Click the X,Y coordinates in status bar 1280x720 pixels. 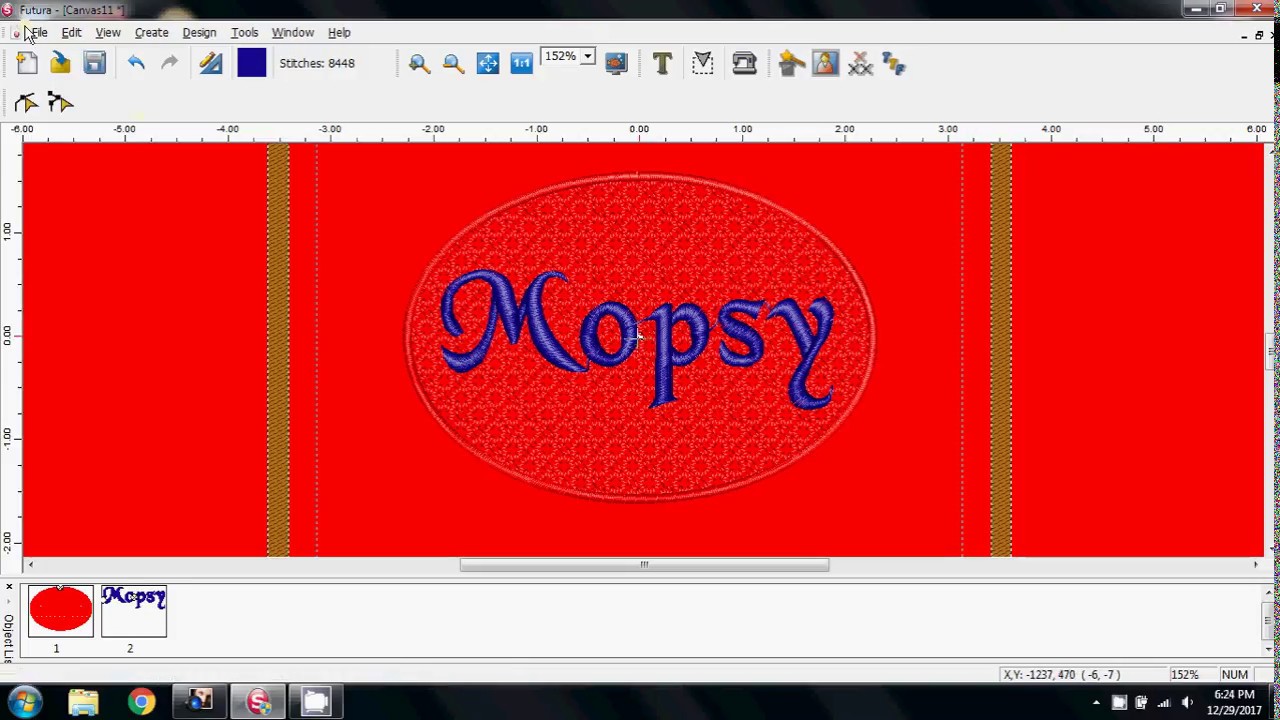tap(1061, 675)
